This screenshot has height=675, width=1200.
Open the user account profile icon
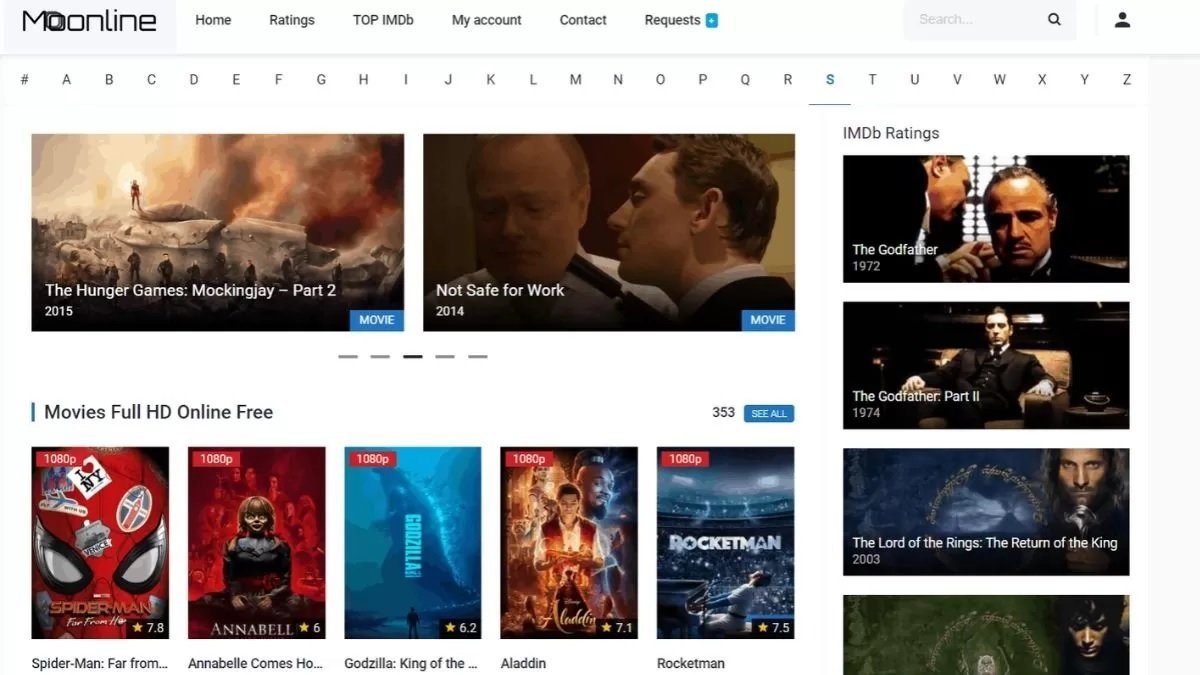point(1122,19)
